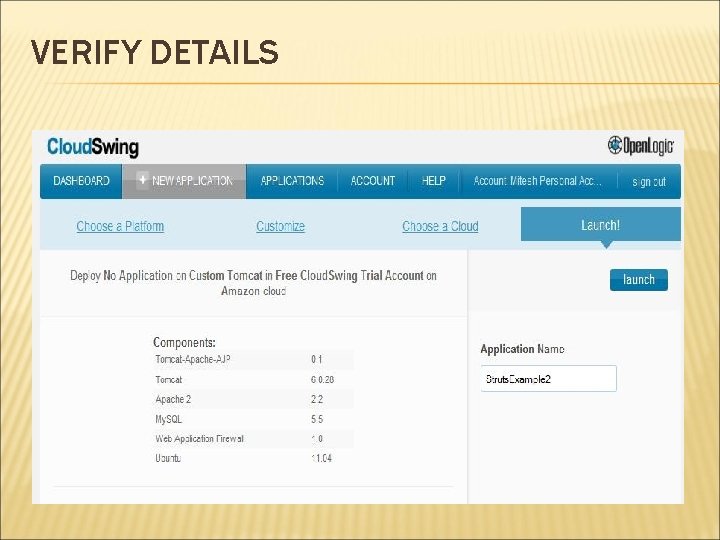720x540 pixels.
Task: Click the OpenLogic logo
Action: 641,146
